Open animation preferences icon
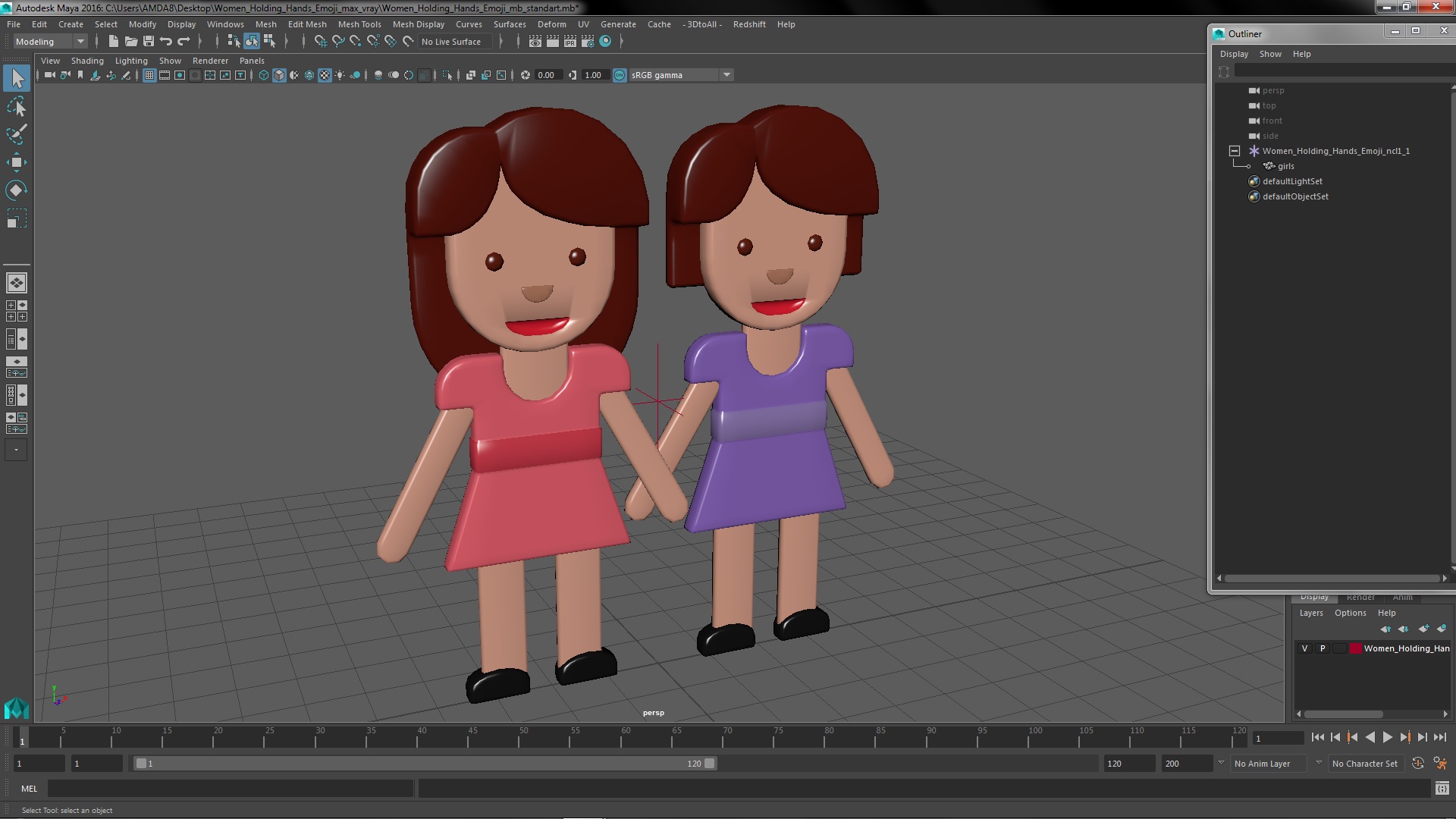 [1439, 764]
